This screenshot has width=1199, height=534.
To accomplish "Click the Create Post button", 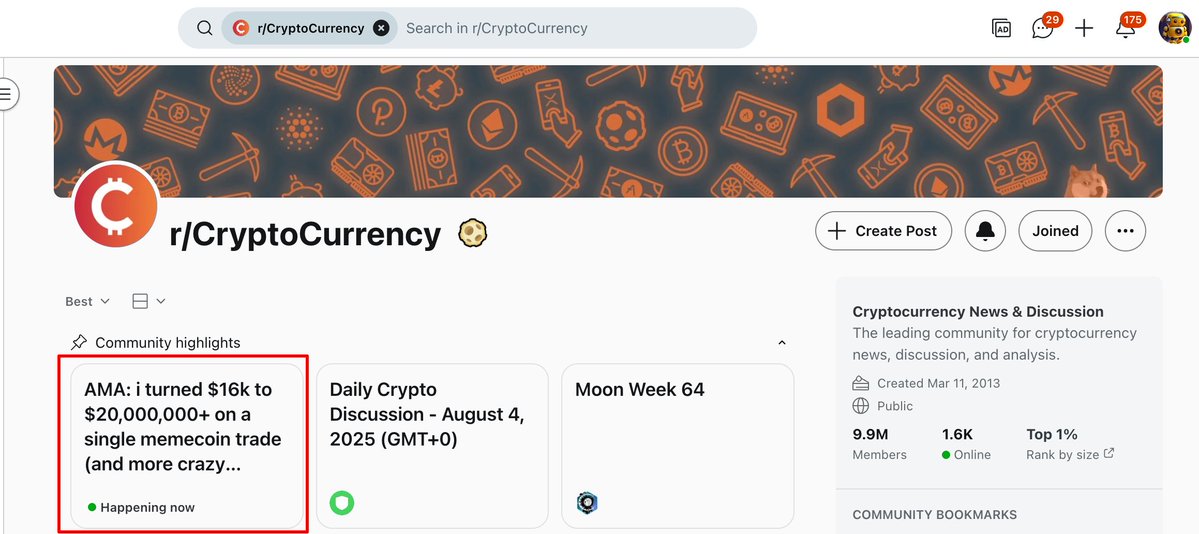I will click(x=883, y=231).
